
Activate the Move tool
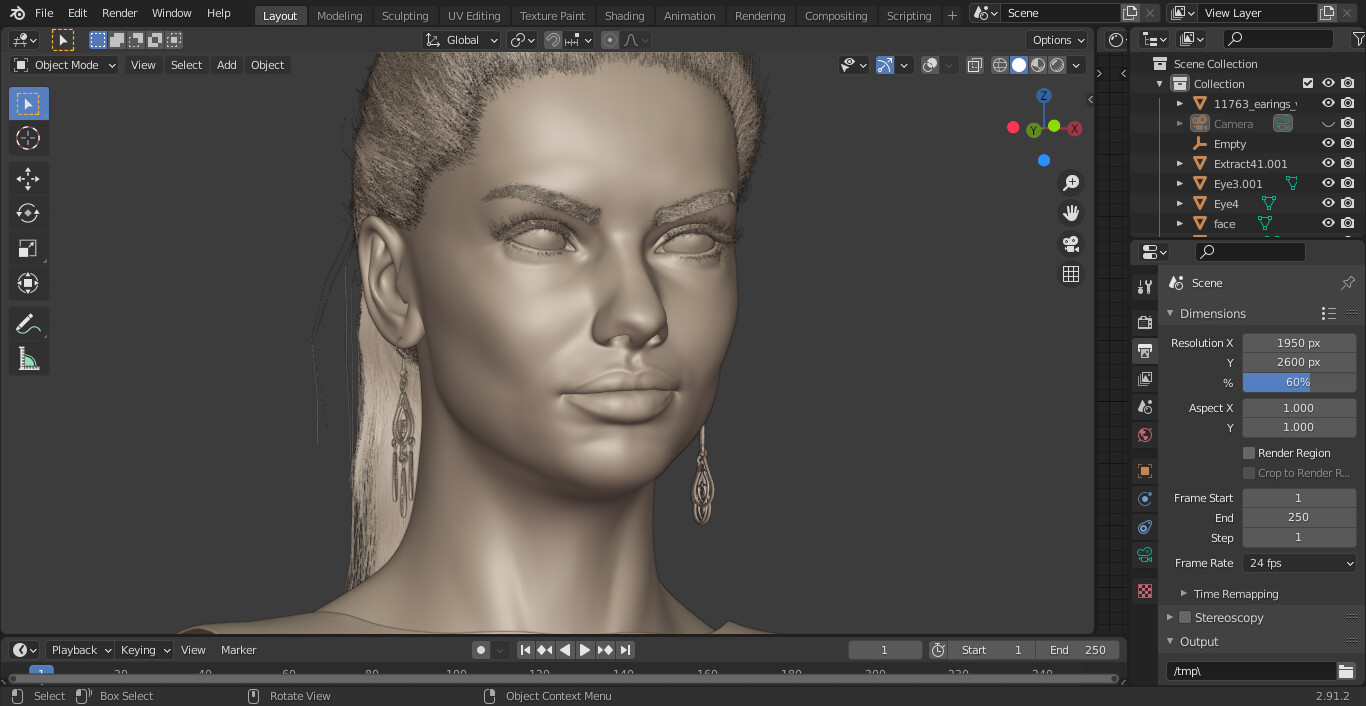(28, 179)
